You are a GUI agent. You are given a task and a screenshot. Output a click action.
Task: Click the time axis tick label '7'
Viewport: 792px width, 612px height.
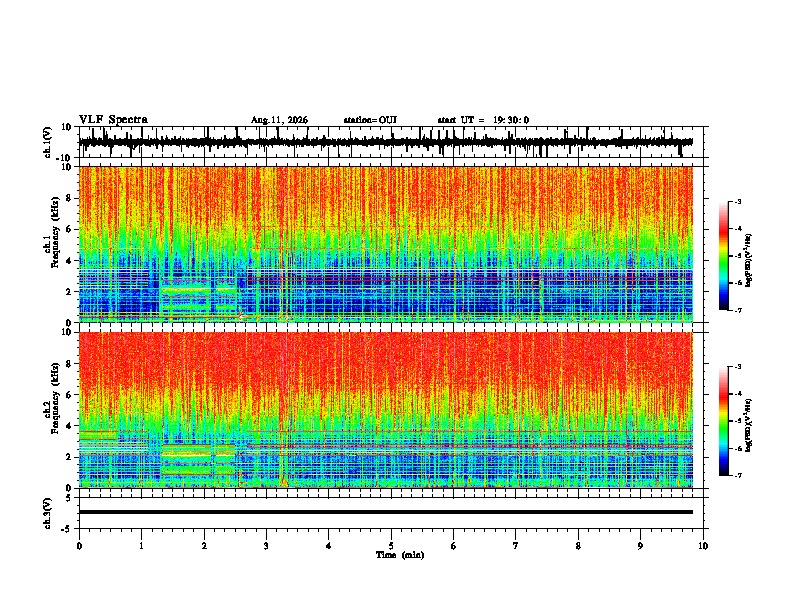pos(516,546)
